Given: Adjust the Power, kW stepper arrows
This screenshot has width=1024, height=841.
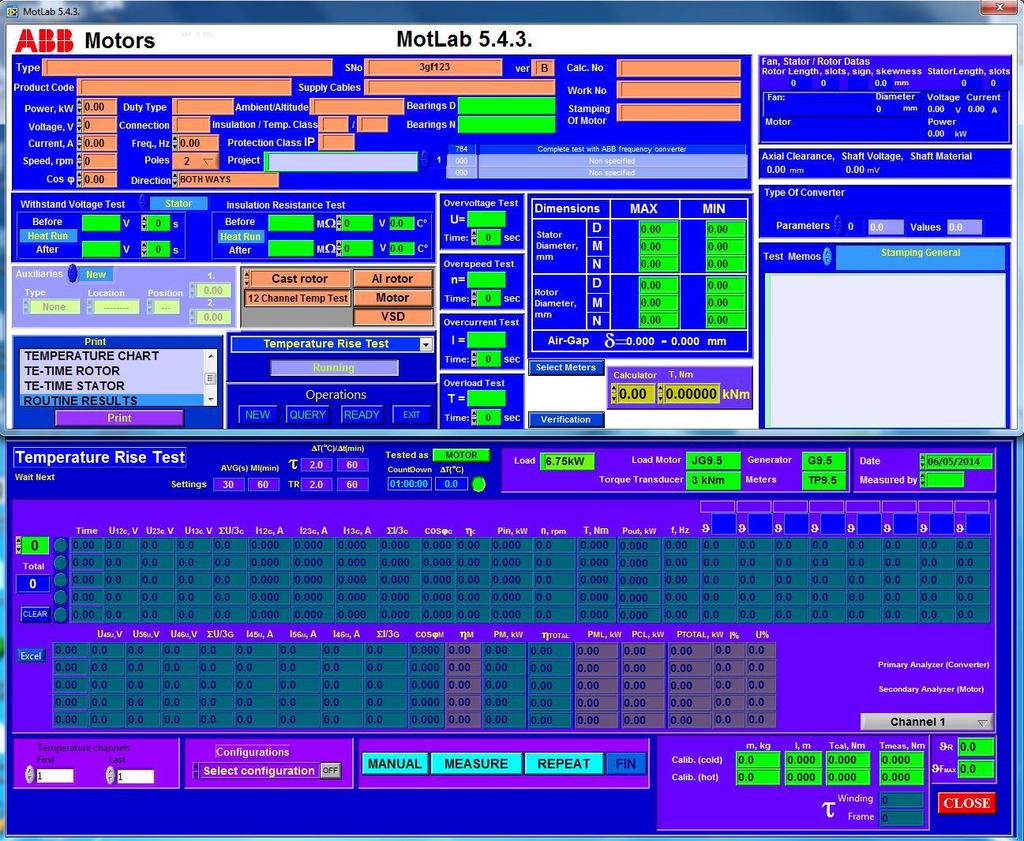Looking at the screenshot, I should point(80,107).
